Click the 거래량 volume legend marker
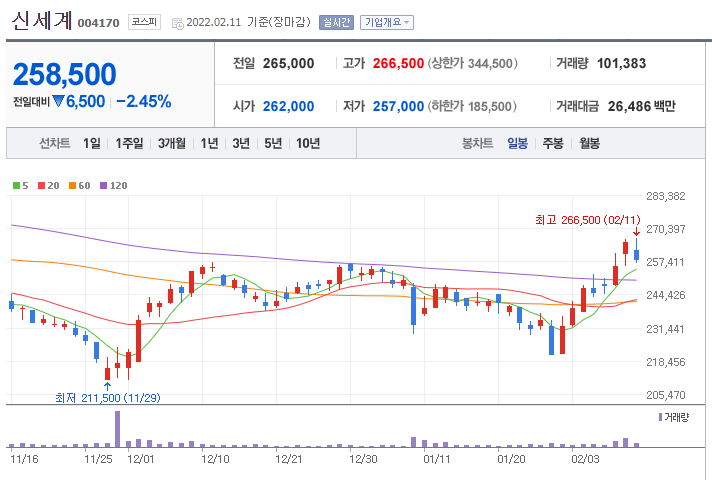This screenshot has height=480, width=712. pyautogui.click(x=660, y=417)
